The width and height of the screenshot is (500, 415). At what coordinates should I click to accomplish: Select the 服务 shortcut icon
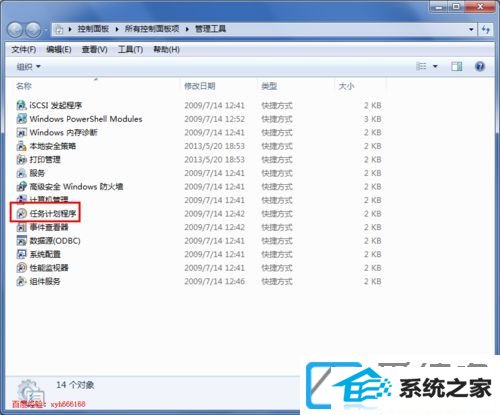tap(21, 173)
